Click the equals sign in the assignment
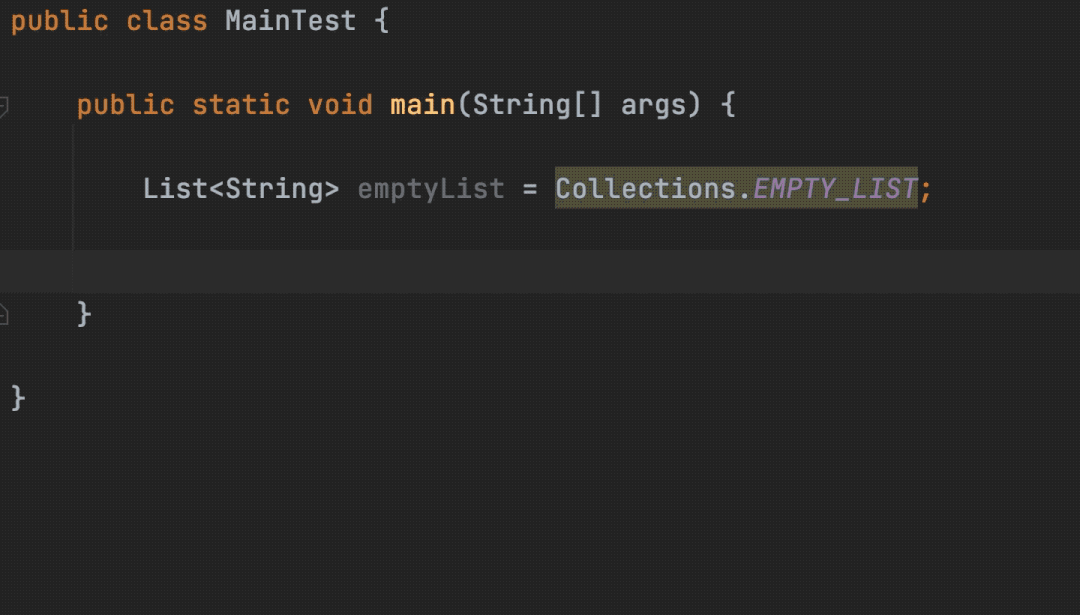1080x615 pixels. (530, 189)
